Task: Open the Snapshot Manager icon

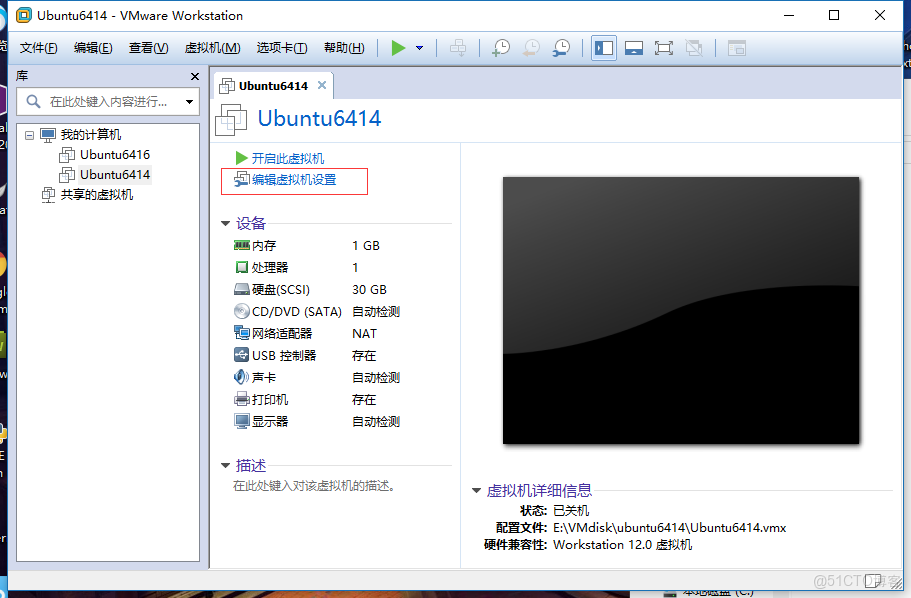Action: point(561,47)
